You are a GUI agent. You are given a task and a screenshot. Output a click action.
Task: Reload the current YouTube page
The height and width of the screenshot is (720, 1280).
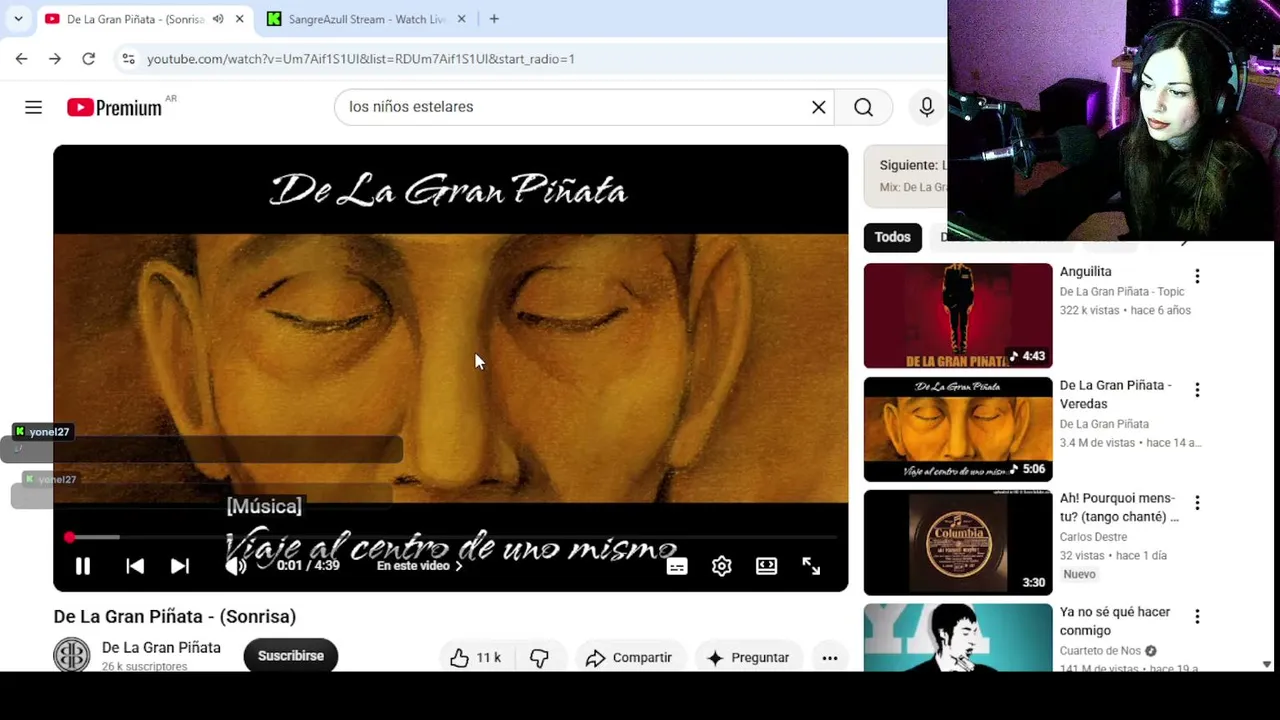tap(88, 59)
